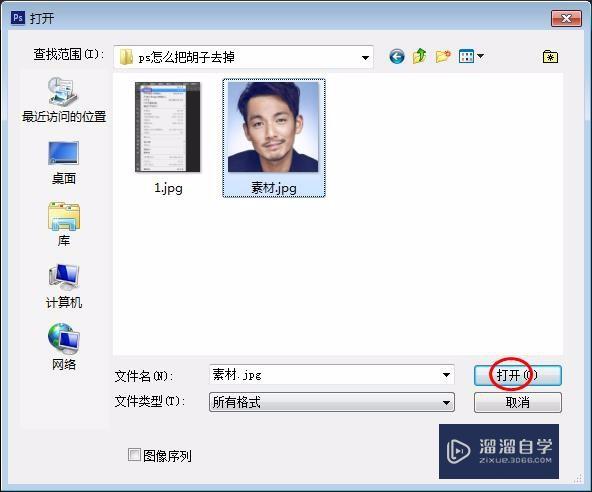Expand the 文件名 dropdown arrow
The image size is (592, 492).
pyautogui.click(x=446, y=375)
